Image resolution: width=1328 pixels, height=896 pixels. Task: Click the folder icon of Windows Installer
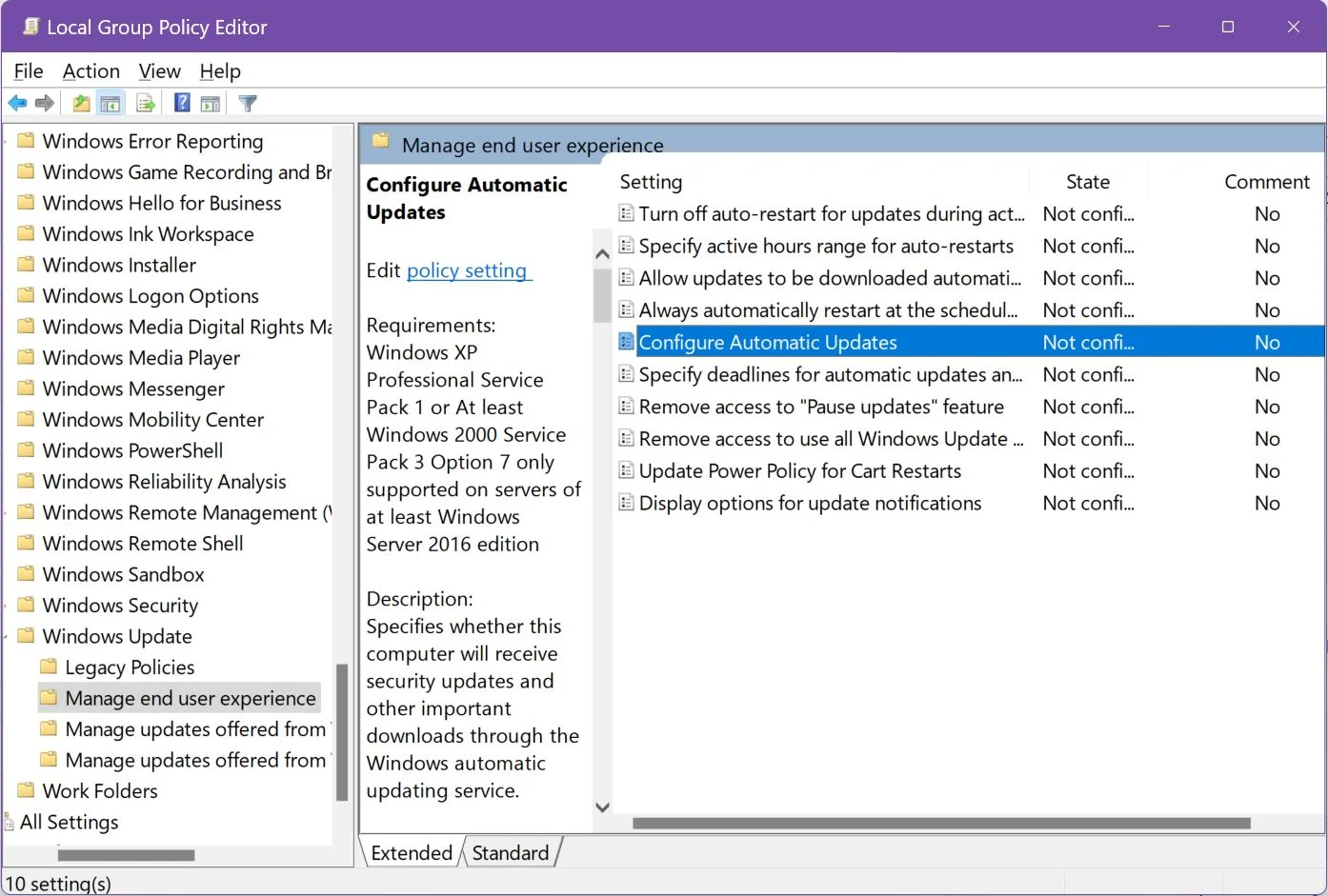click(x=27, y=265)
